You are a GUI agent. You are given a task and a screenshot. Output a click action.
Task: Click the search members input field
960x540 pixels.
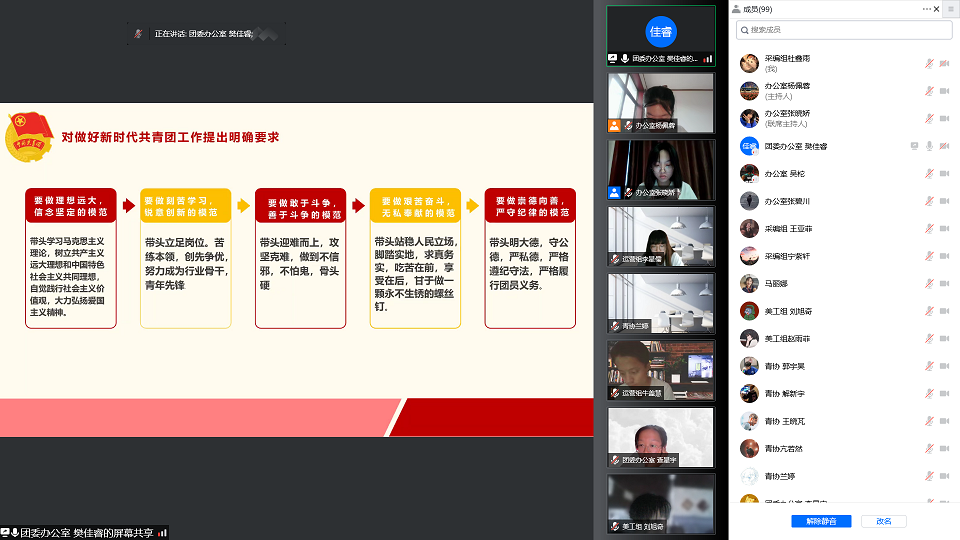tap(843, 31)
